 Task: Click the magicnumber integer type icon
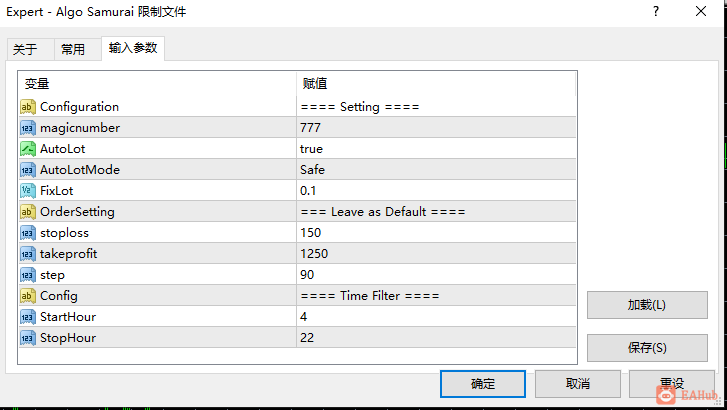point(28,128)
